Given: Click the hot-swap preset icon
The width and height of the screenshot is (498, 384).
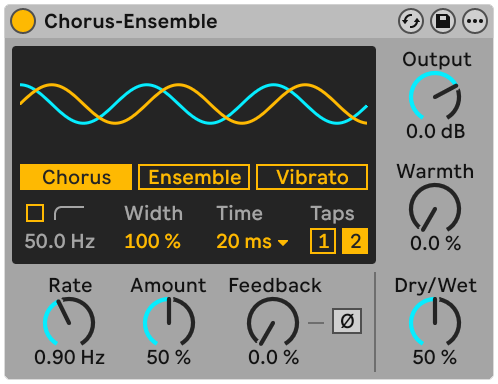Looking at the screenshot, I should (411, 21).
